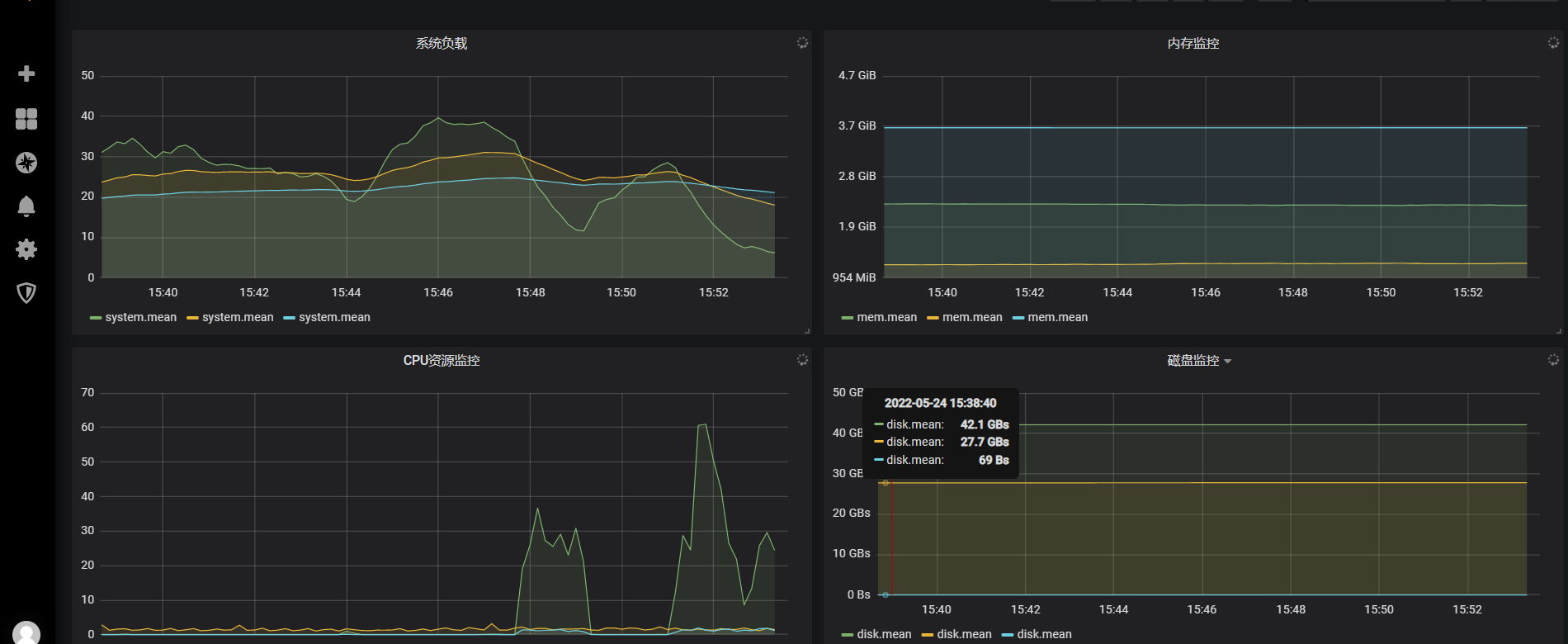Click 15:50 axis label in 磁盘监控 chart
The width and height of the screenshot is (1568, 644).
coord(1379,609)
